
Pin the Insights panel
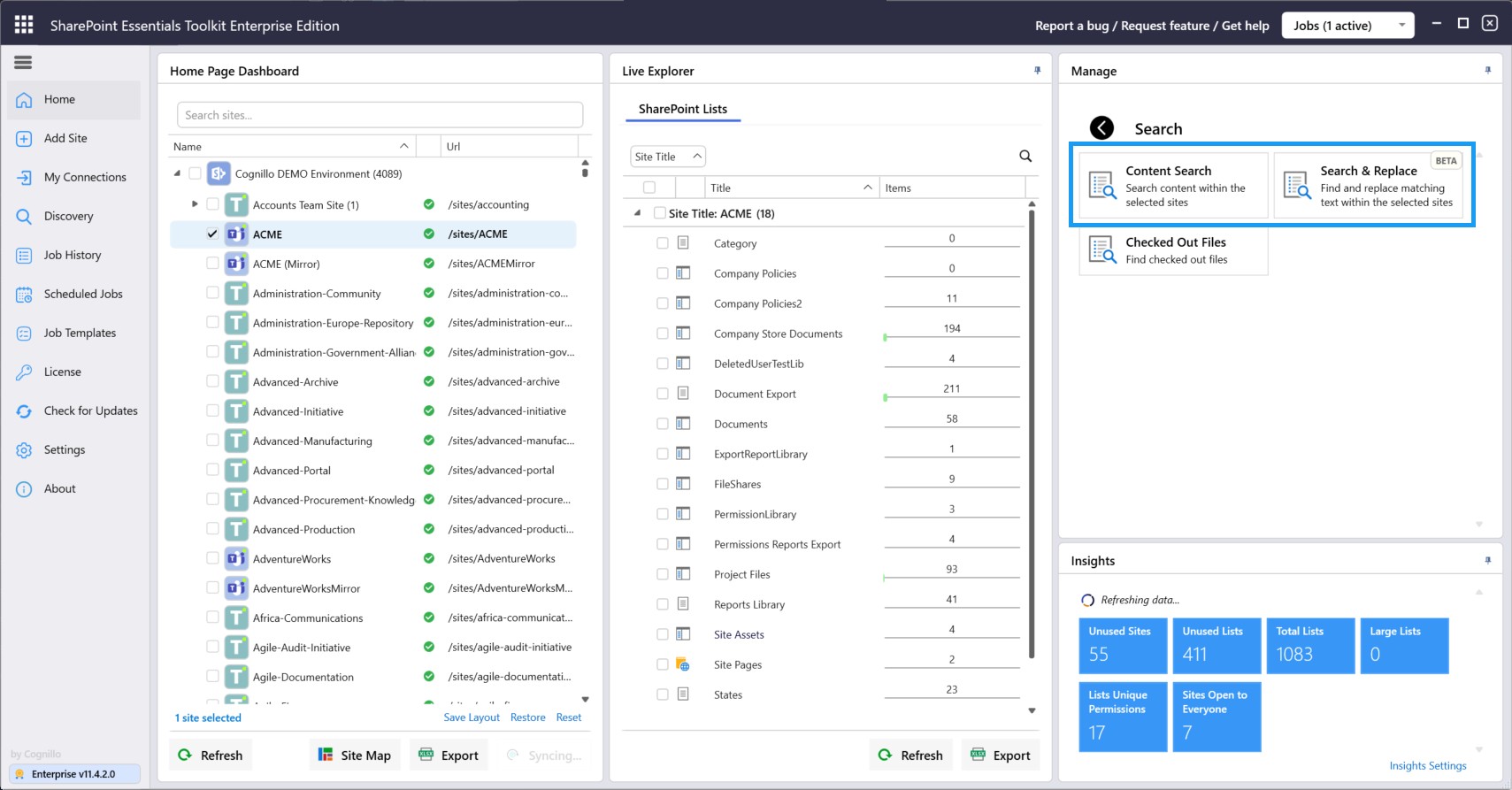[x=1487, y=561]
